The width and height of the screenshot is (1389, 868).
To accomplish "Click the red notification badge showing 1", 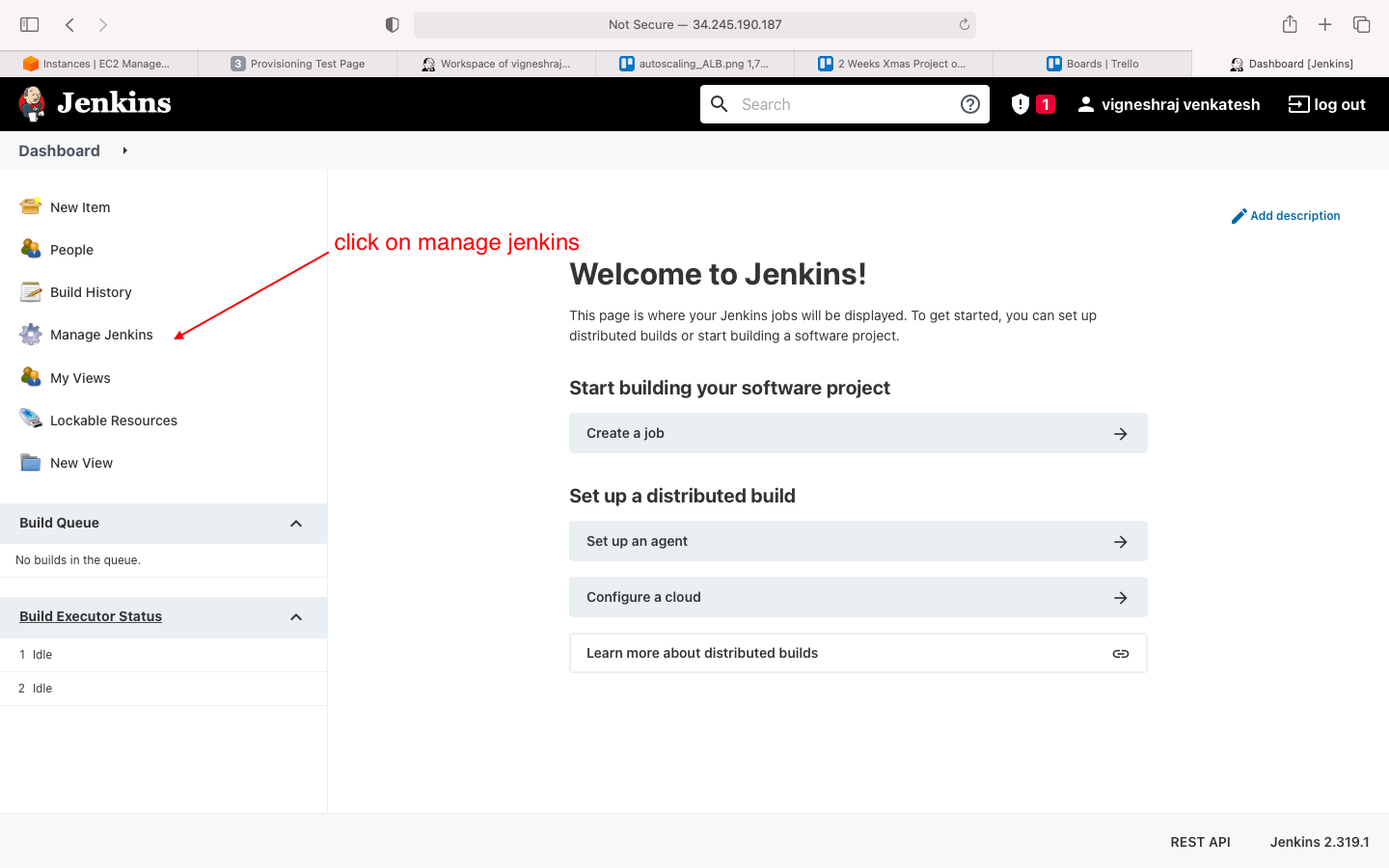I will point(1046,104).
